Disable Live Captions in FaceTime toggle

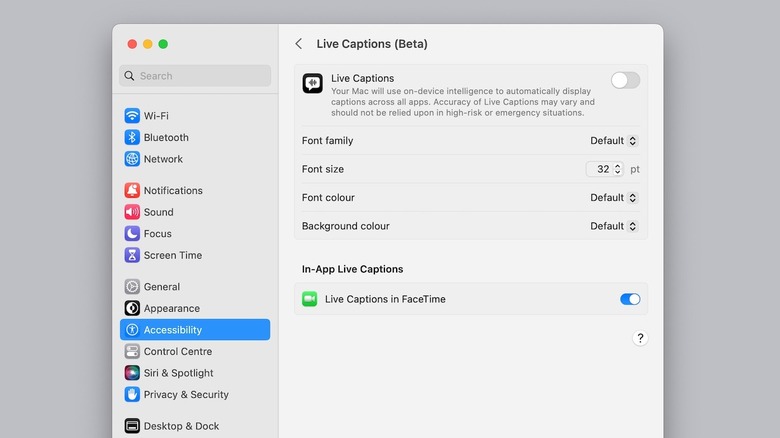[x=630, y=299]
